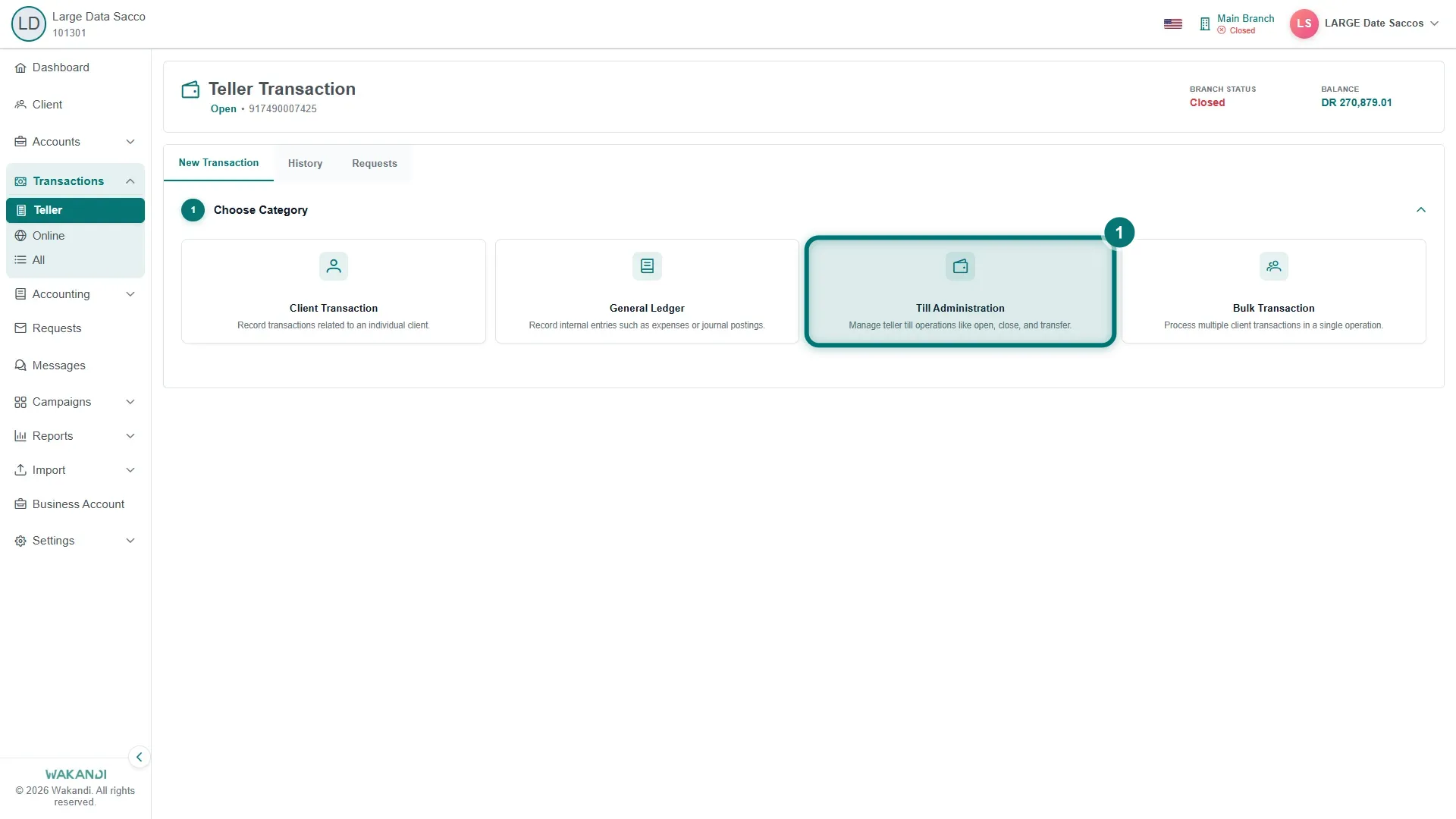Screen dimensions: 1456x819
Task: Collapse the sidebar with arrow button
Action: pos(139,757)
